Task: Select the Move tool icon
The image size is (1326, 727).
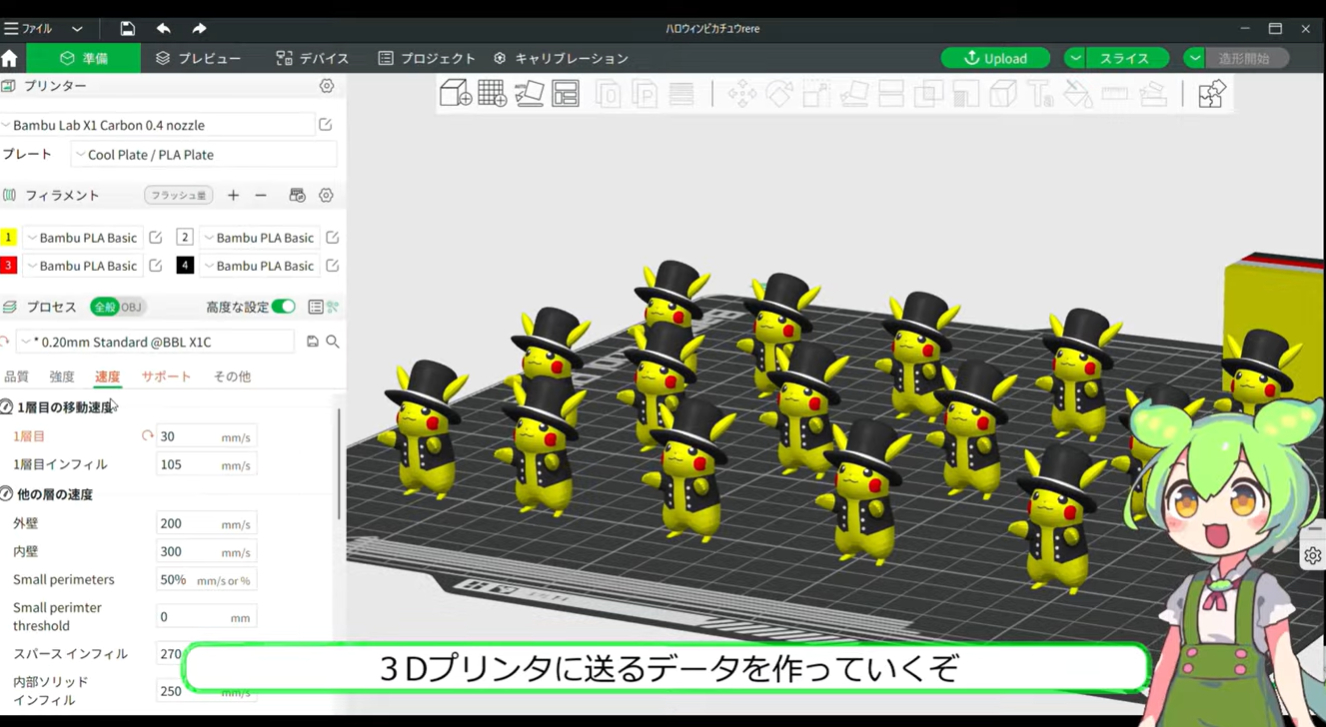Action: (x=742, y=94)
